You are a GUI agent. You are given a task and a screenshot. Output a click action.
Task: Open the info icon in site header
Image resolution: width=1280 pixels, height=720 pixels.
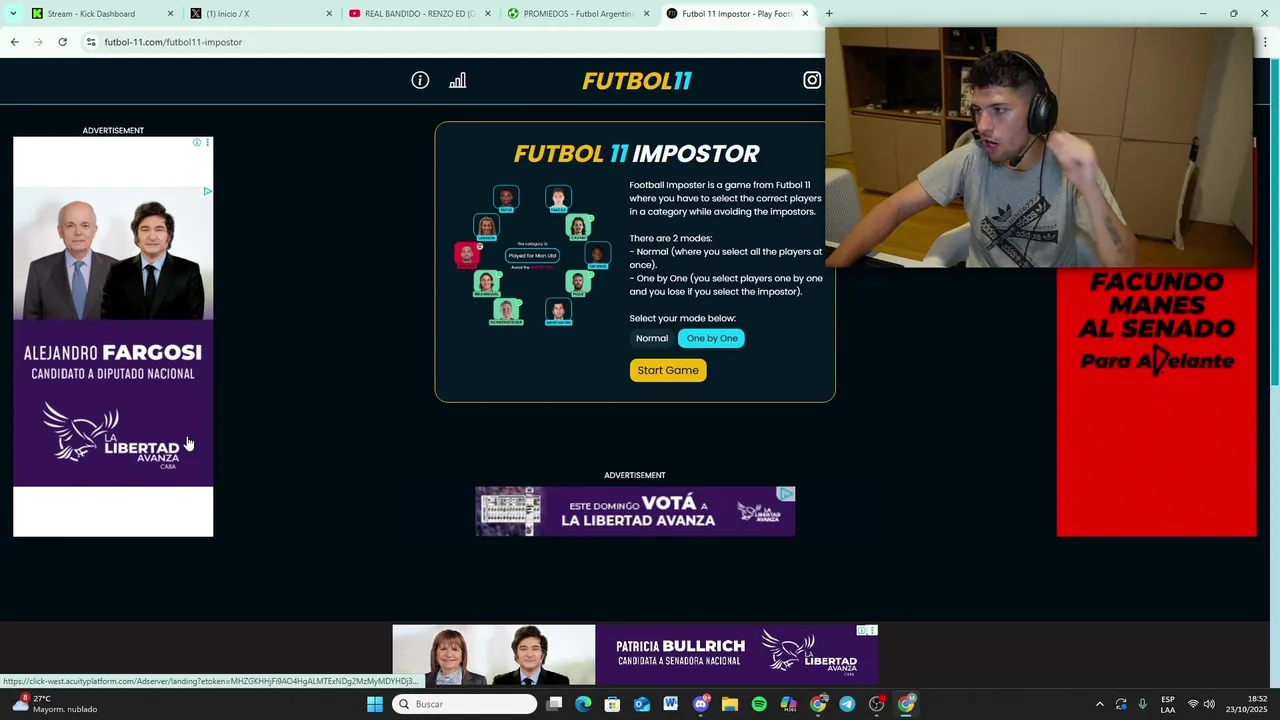[x=420, y=80]
